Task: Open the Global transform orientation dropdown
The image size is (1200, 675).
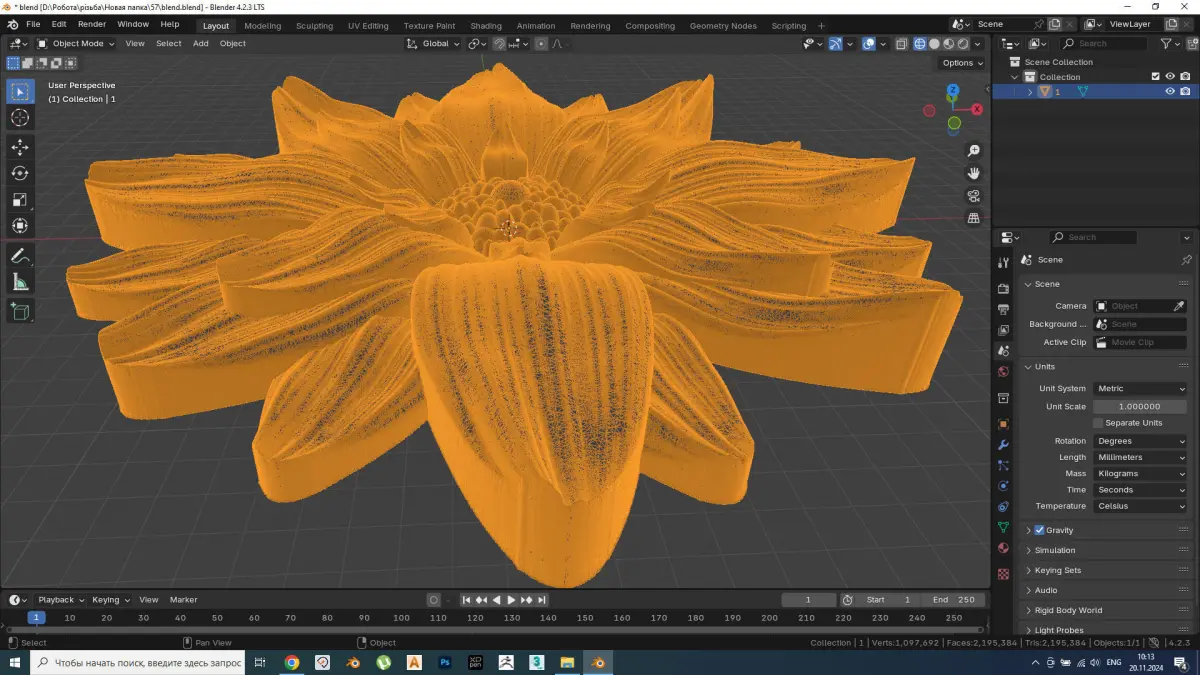Action: click(x=434, y=44)
